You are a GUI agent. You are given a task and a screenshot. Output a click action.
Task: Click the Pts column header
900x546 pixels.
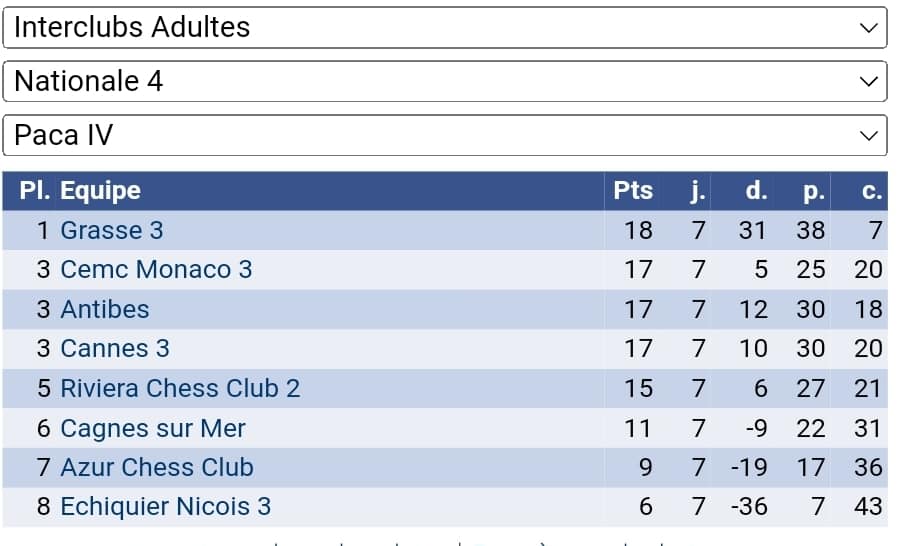pos(633,190)
